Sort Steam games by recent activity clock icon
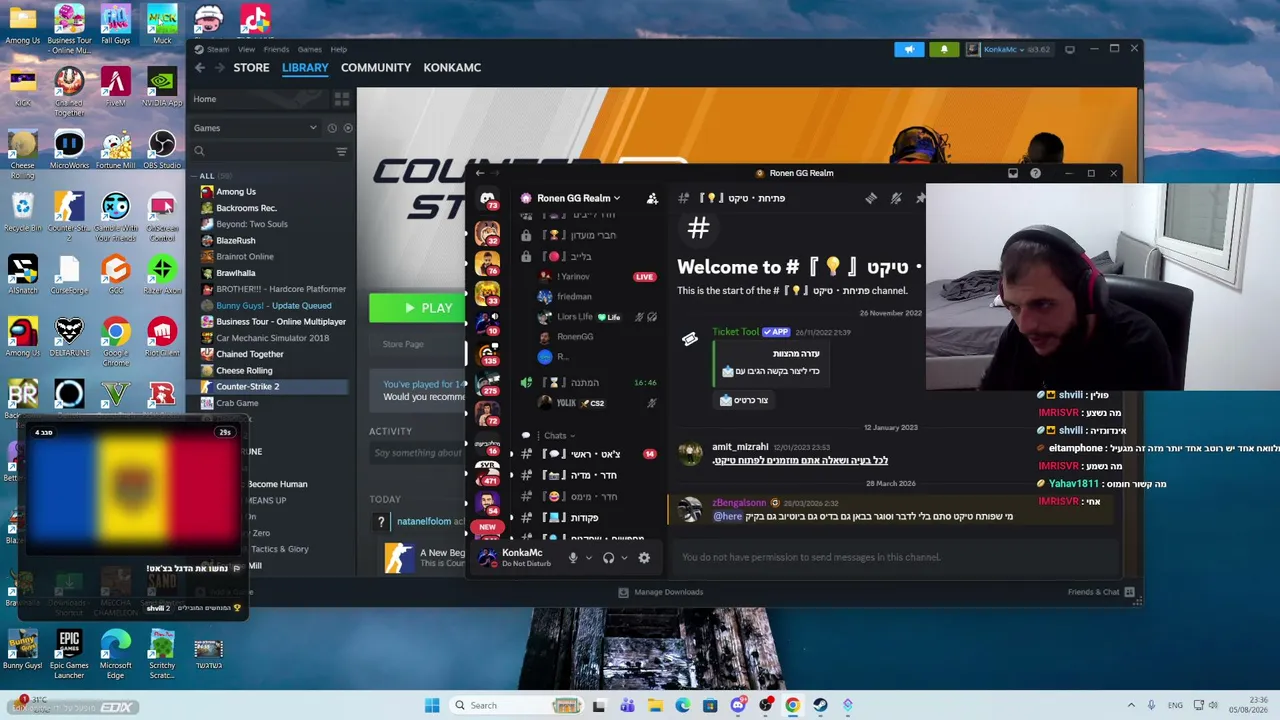This screenshot has width=1280, height=720. (x=332, y=128)
